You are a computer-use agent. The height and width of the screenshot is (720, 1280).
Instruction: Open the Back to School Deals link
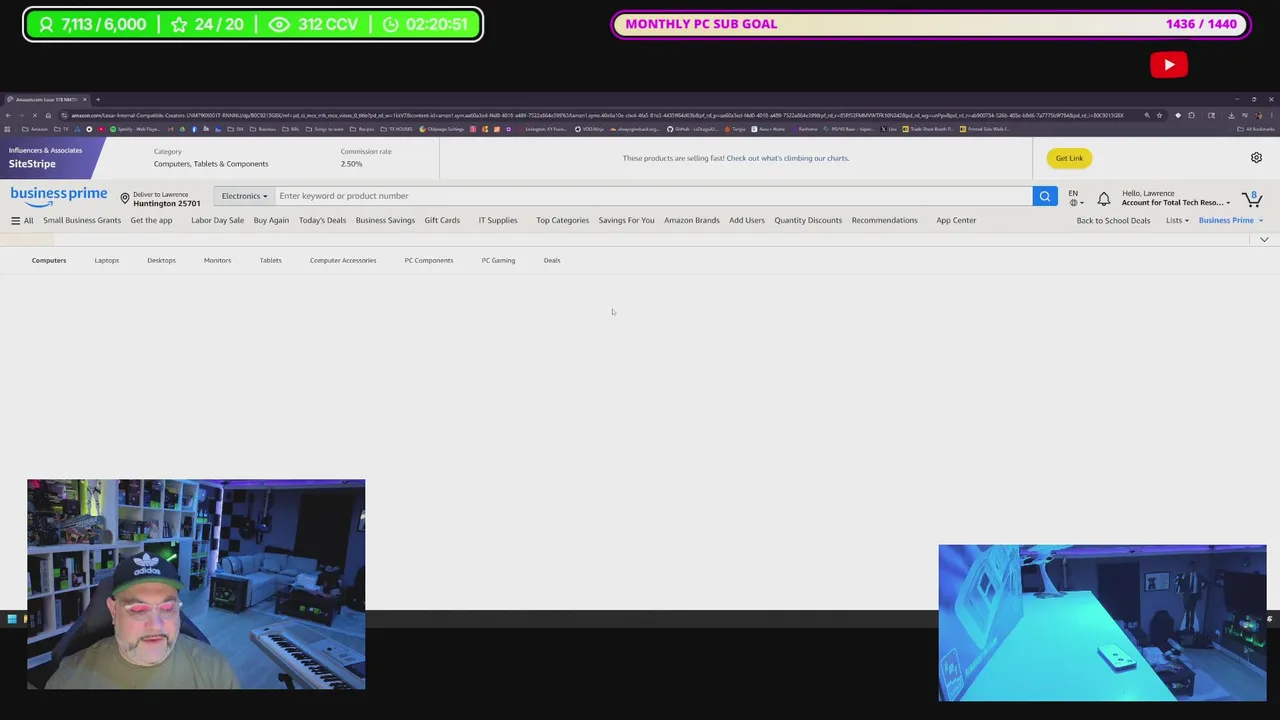pyautogui.click(x=1113, y=220)
